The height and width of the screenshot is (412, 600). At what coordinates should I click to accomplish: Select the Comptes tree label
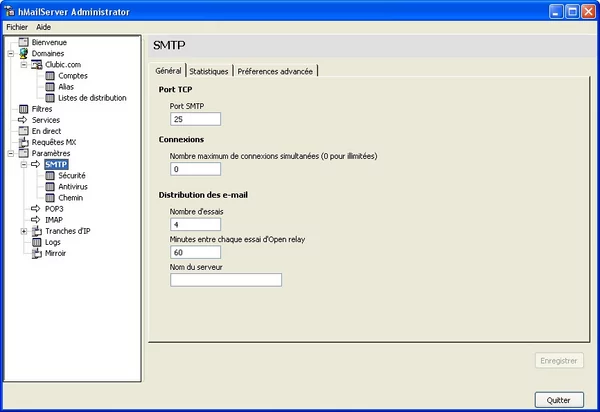click(x=73, y=76)
